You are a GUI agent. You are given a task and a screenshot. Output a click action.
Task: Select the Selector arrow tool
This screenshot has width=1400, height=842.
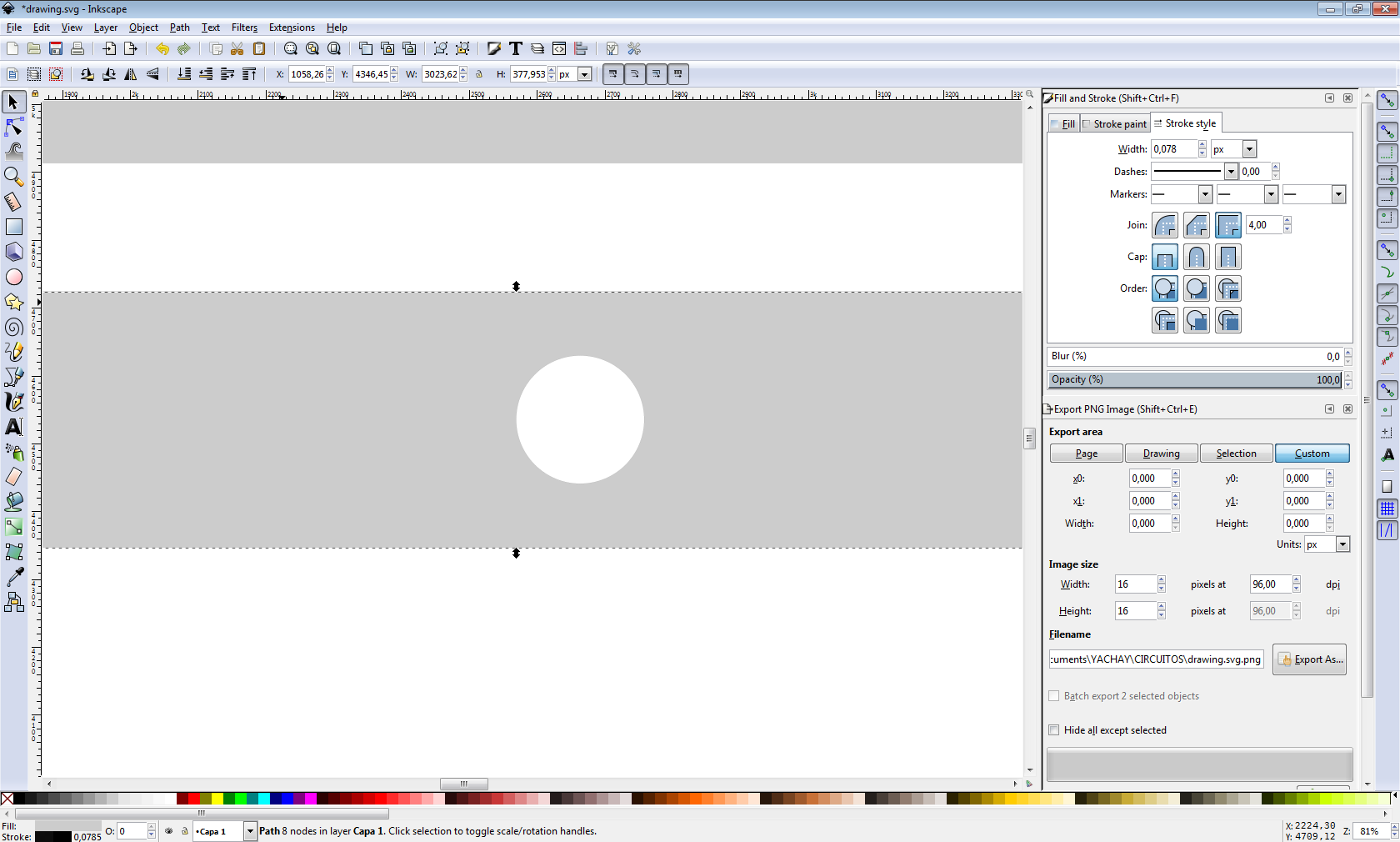pos(13,102)
